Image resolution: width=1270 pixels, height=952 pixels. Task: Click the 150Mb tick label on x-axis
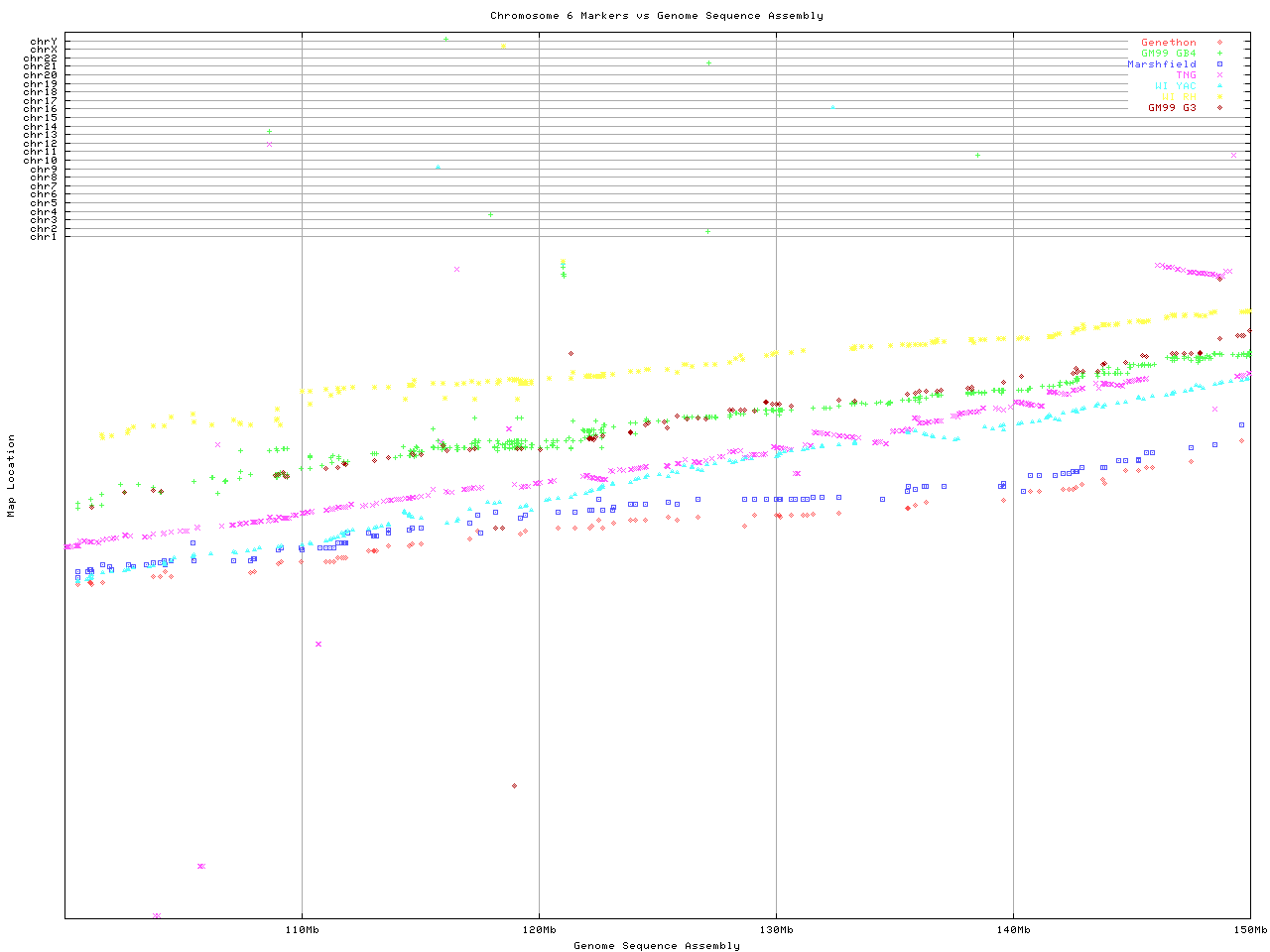click(1250, 929)
